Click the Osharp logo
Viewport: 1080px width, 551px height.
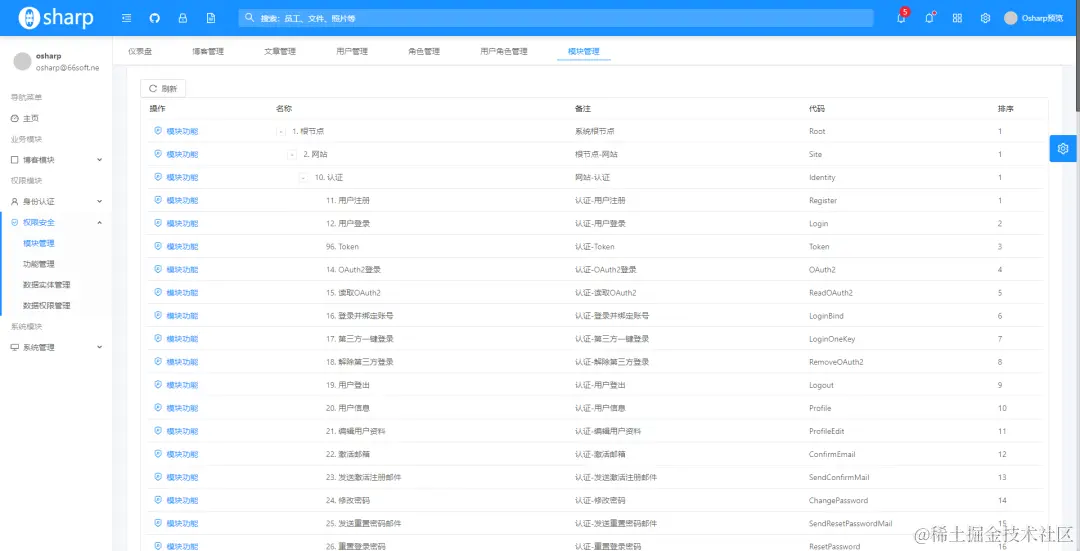point(56,18)
